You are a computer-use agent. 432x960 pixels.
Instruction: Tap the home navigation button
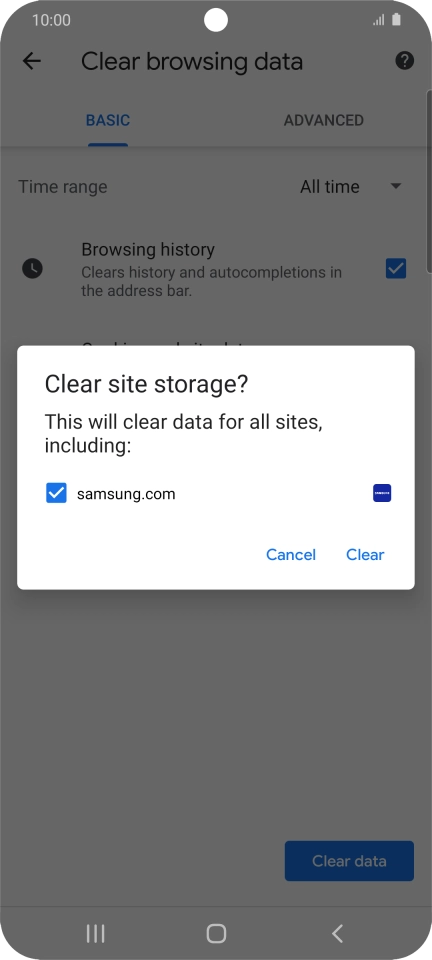(x=216, y=933)
